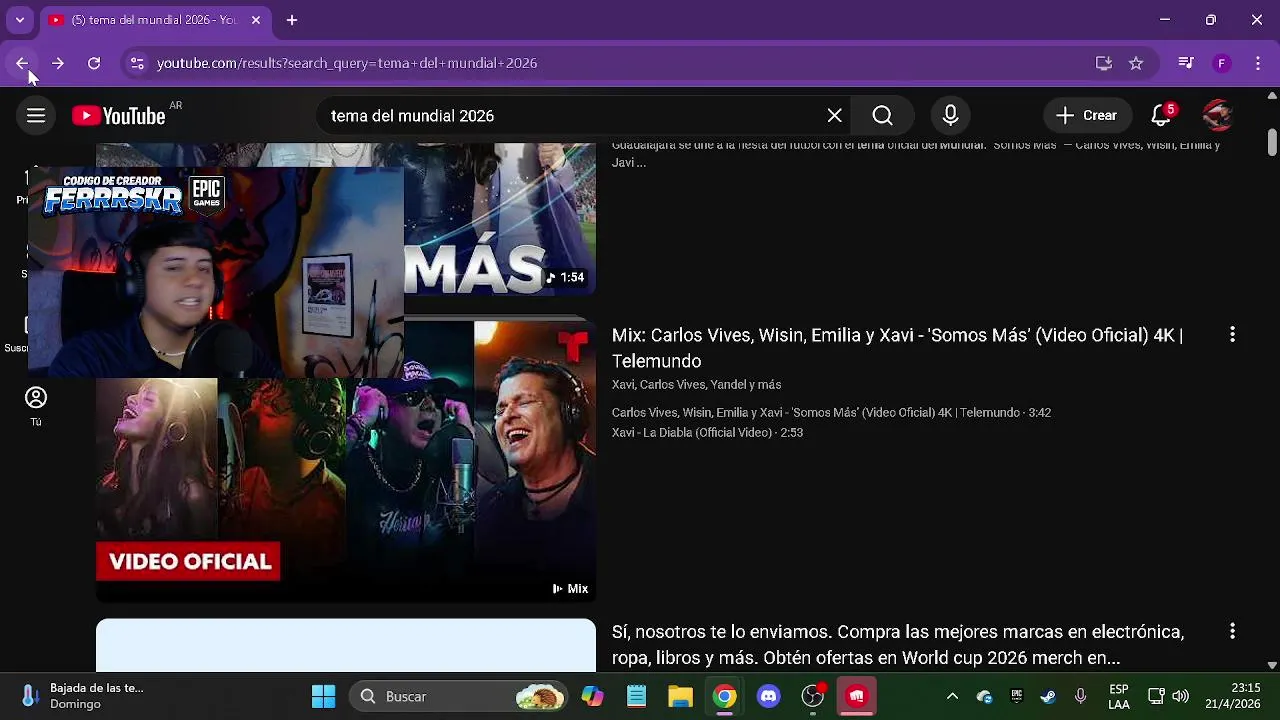
Task: Click the taskbar Buscar search box
Action: point(456,697)
